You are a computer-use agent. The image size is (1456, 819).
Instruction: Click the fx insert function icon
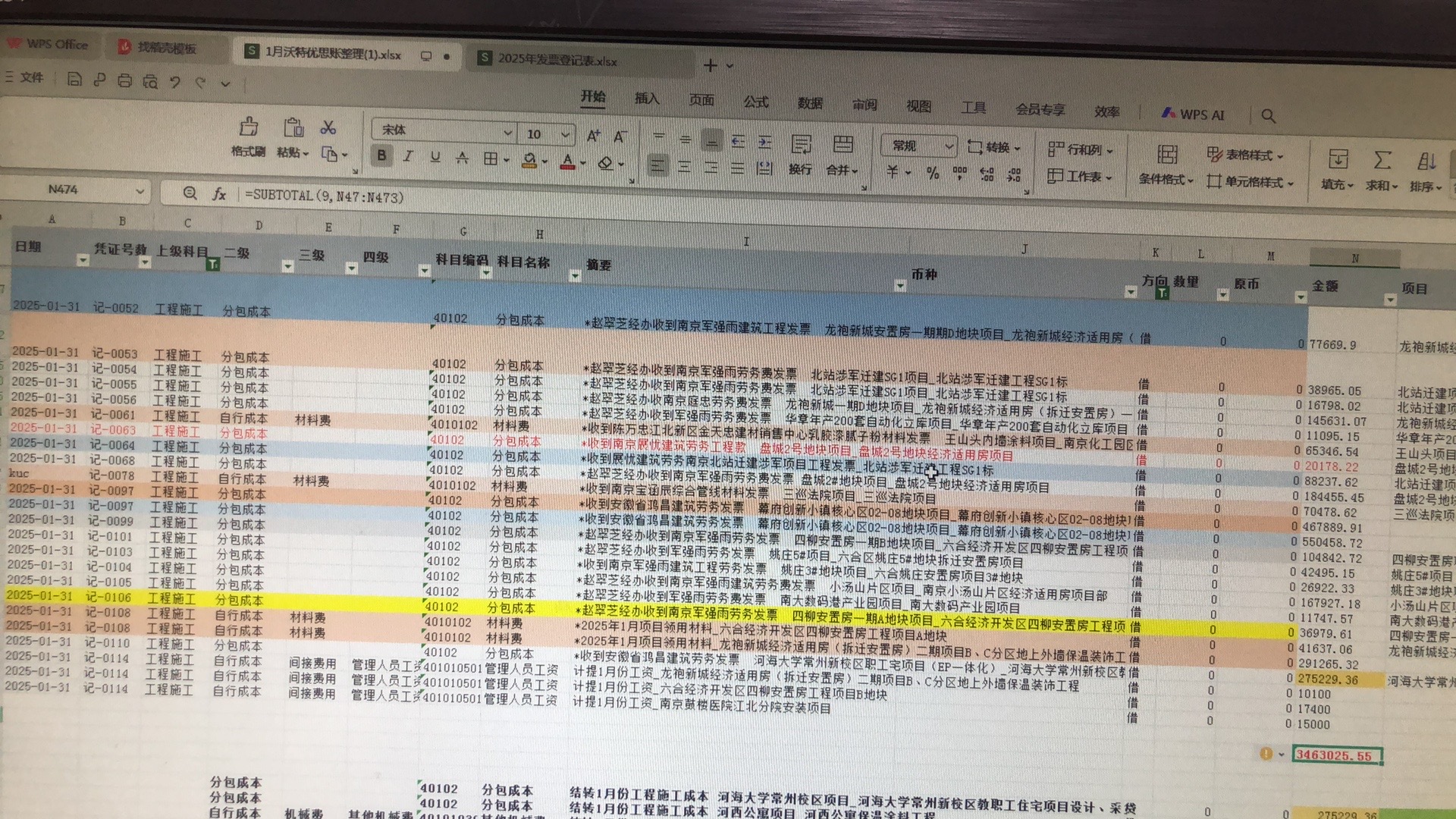point(219,194)
